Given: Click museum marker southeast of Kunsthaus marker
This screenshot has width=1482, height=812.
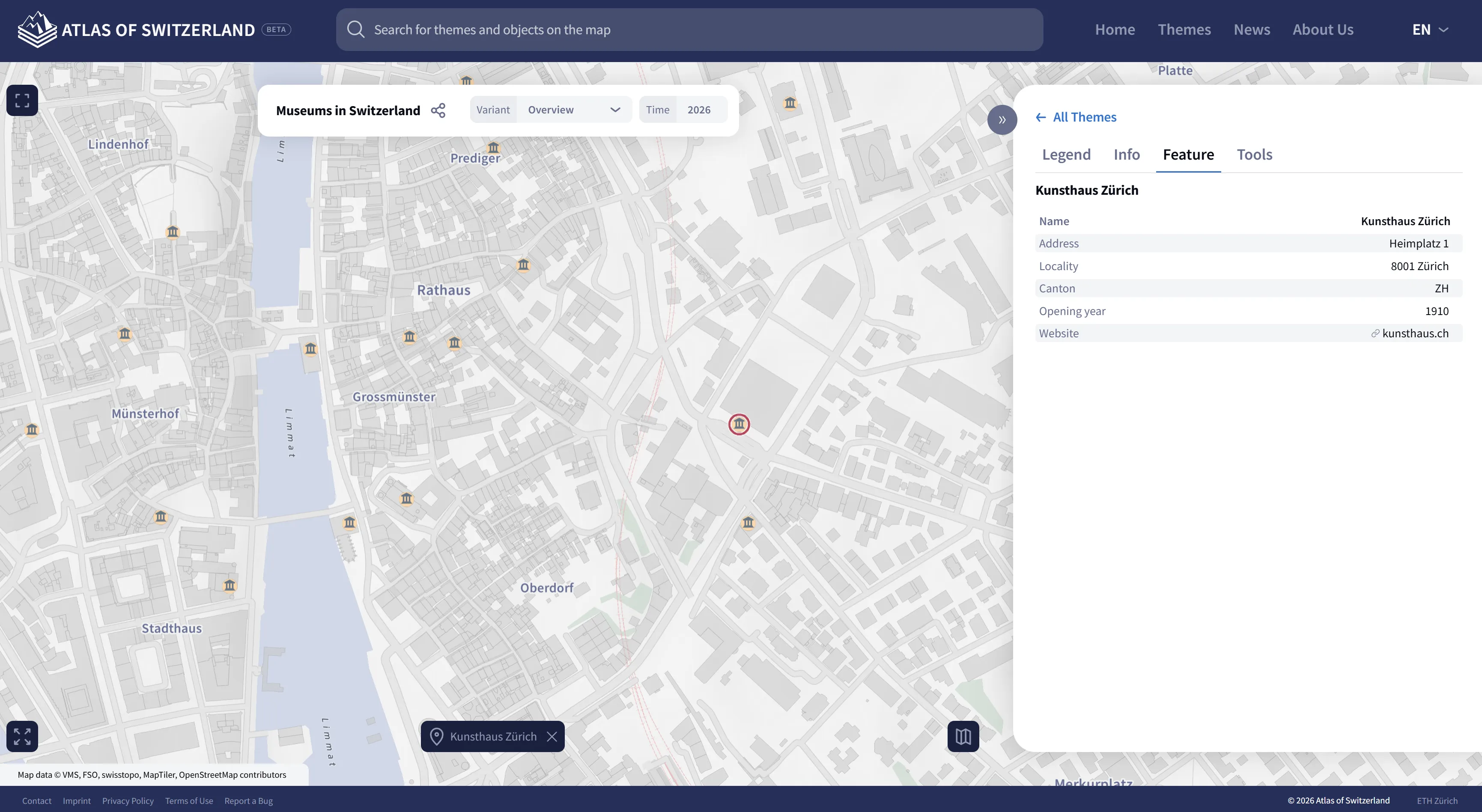Looking at the screenshot, I should click(748, 522).
